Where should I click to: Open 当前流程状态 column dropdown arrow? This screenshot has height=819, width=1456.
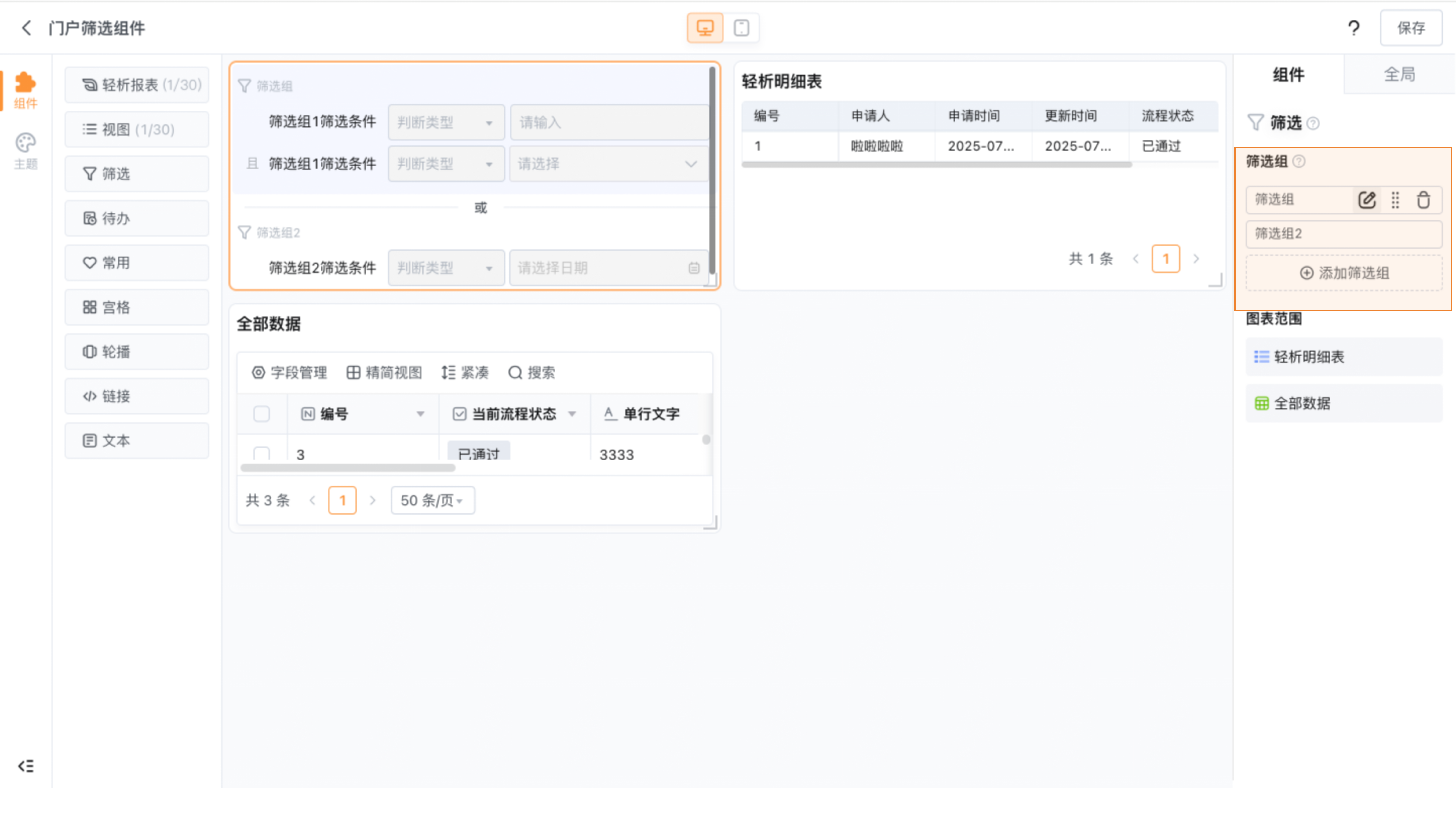point(572,414)
